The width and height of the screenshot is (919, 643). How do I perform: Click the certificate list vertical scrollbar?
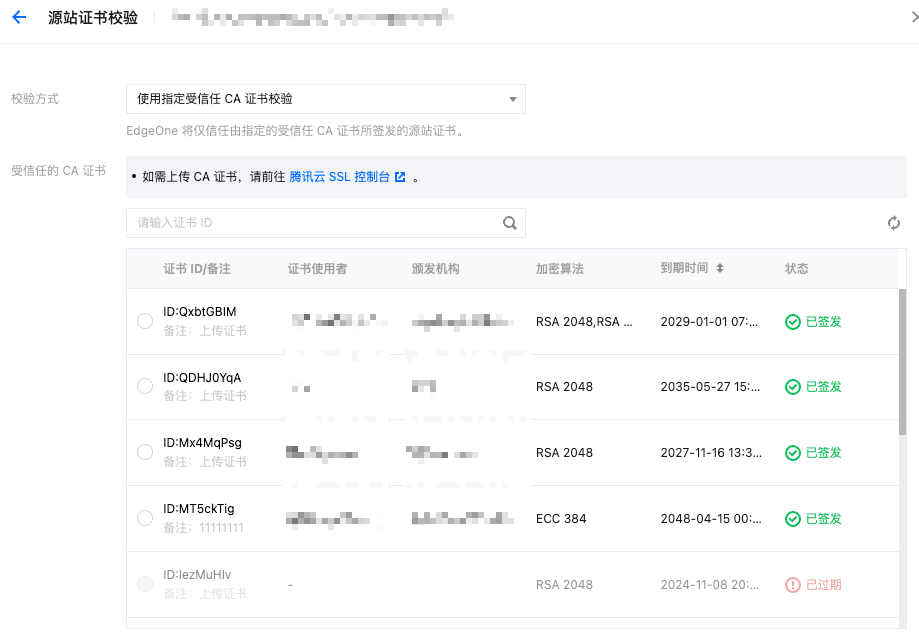902,362
